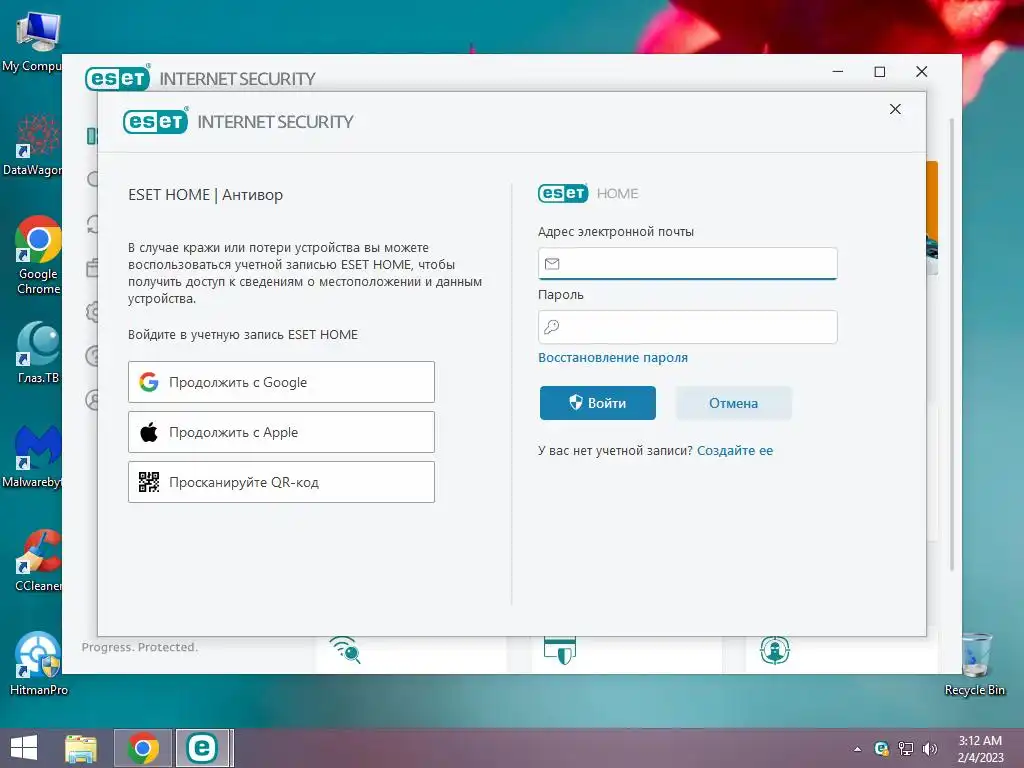Click the QR code icon
The height and width of the screenshot is (768, 1024).
149,482
